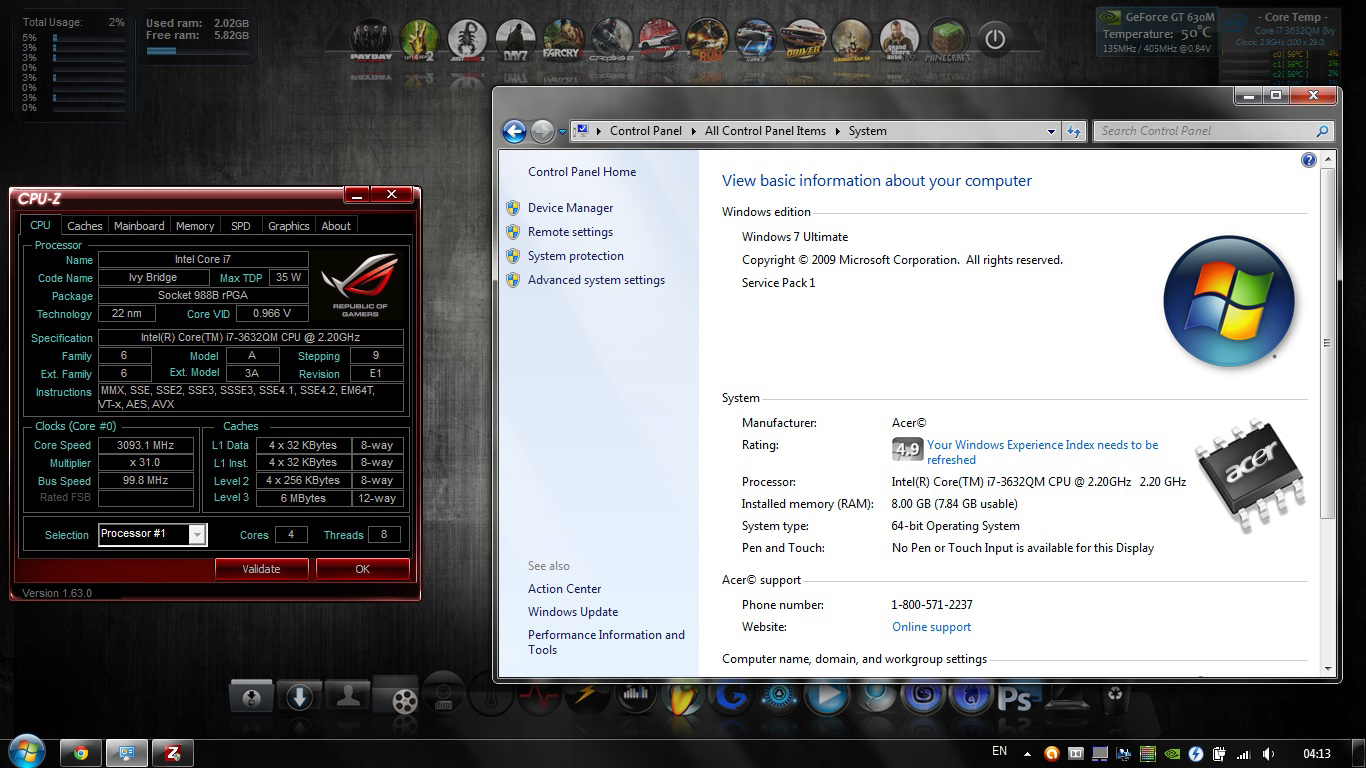1366x768 pixels.
Task: Launch Far Cry 3 dock icon
Action: point(562,40)
